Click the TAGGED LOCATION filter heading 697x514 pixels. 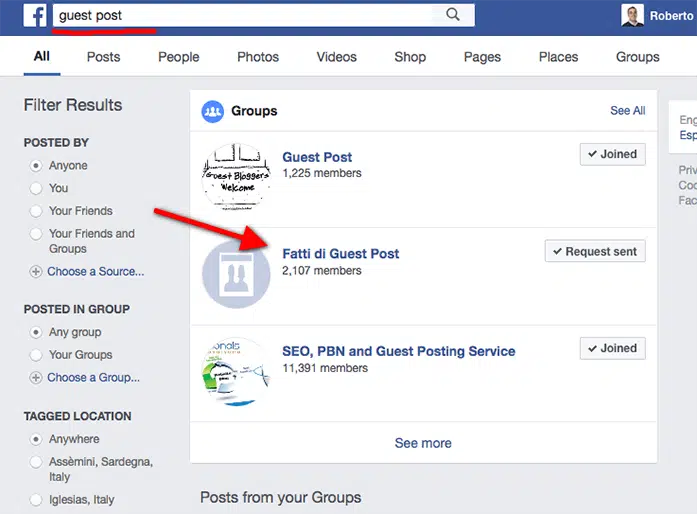77,416
